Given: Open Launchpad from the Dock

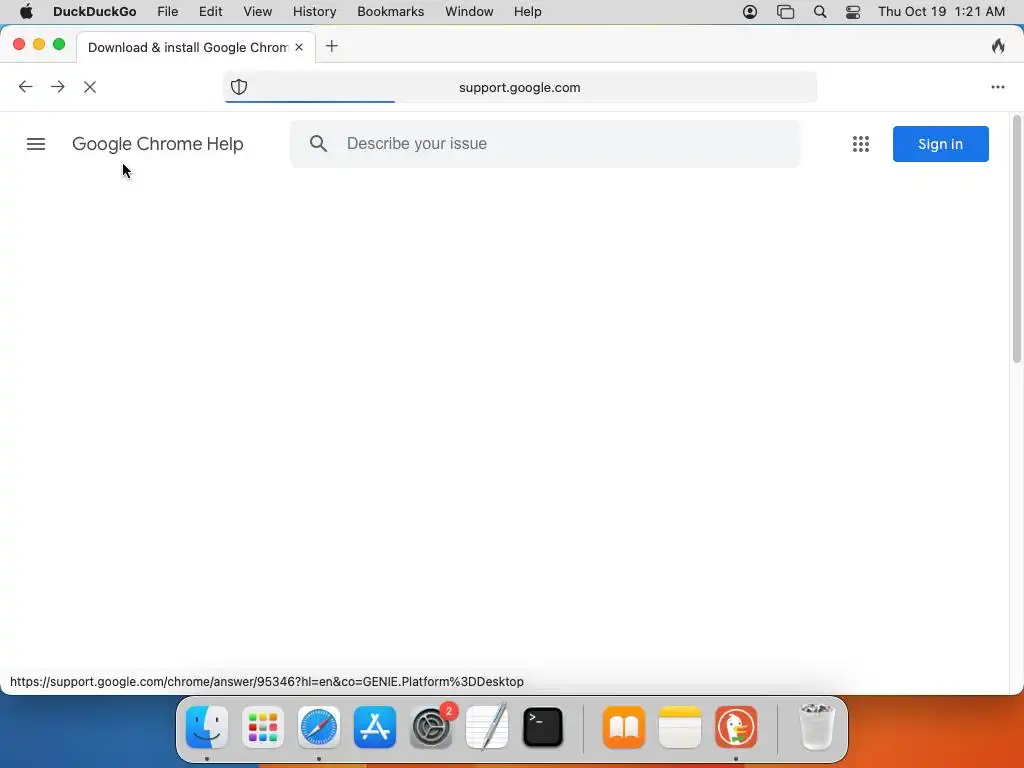Looking at the screenshot, I should 263,727.
